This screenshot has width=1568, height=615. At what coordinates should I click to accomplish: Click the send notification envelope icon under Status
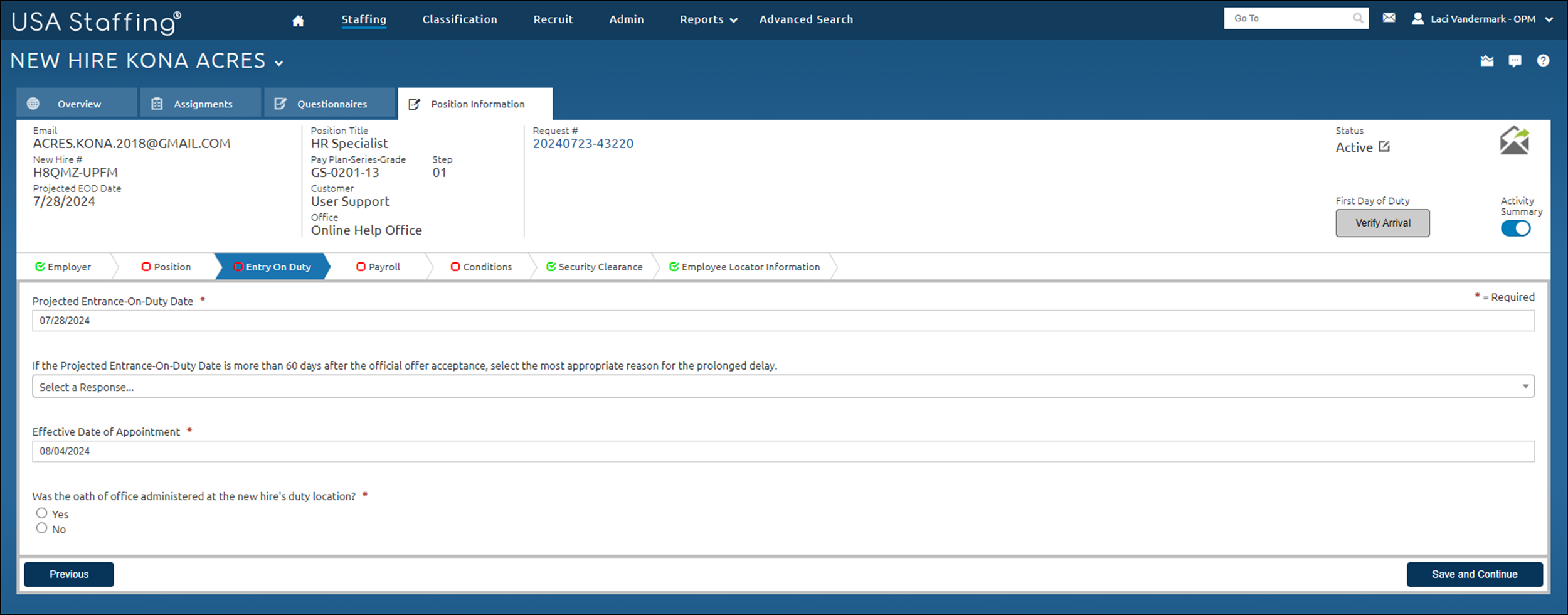tap(1514, 141)
